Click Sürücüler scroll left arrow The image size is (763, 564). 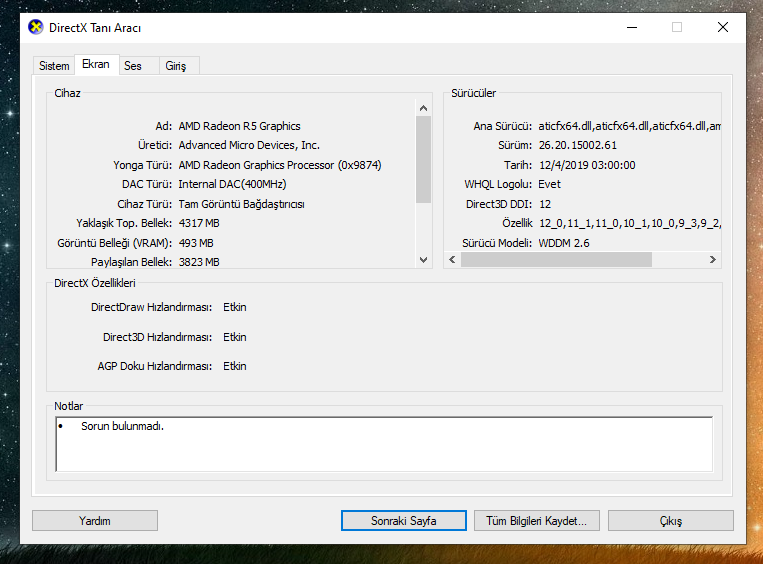point(452,259)
